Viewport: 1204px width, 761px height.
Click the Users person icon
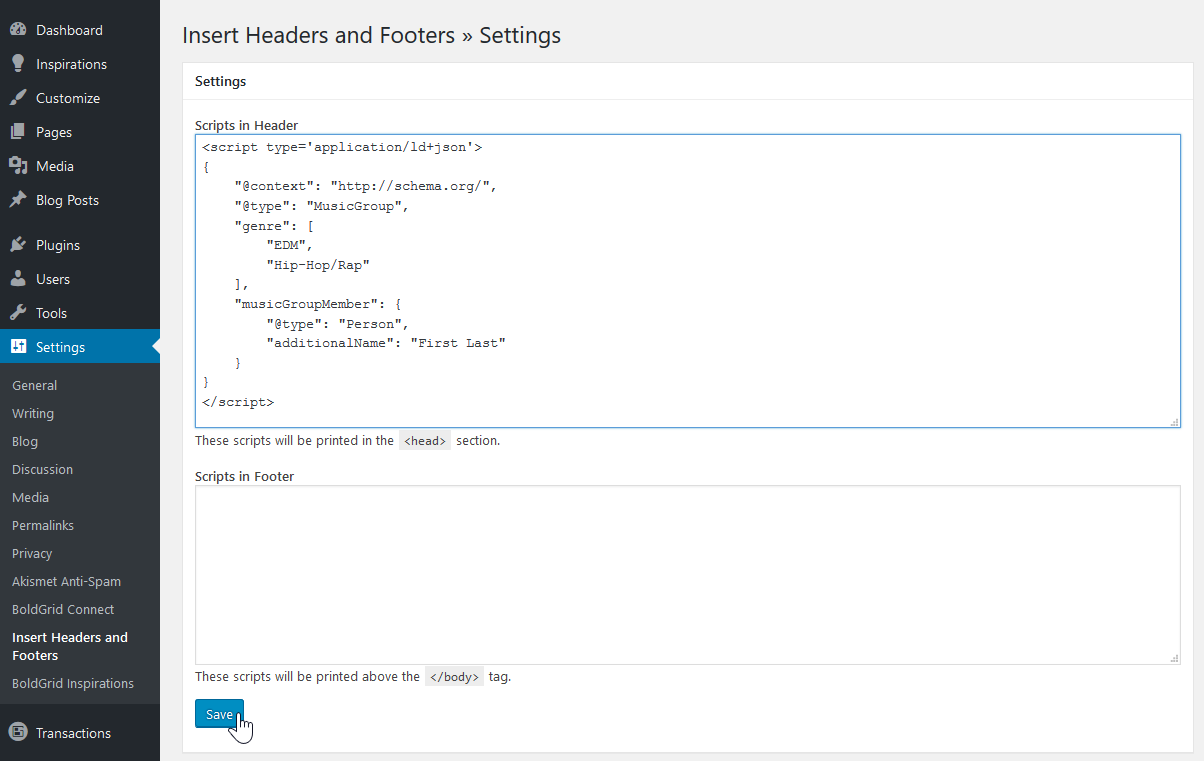click(x=18, y=279)
